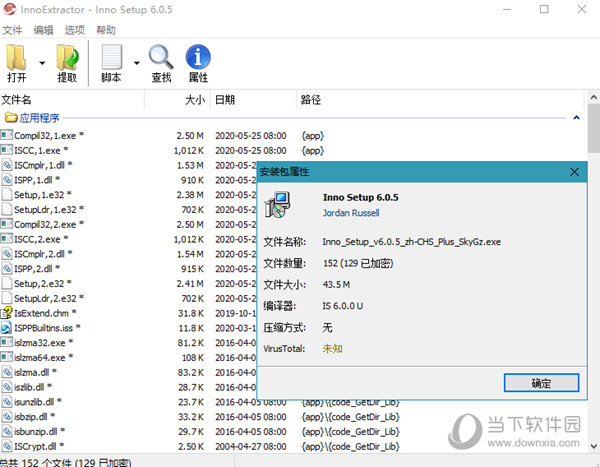Close the 安装包属性 dialog

pyautogui.click(x=574, y=172)
